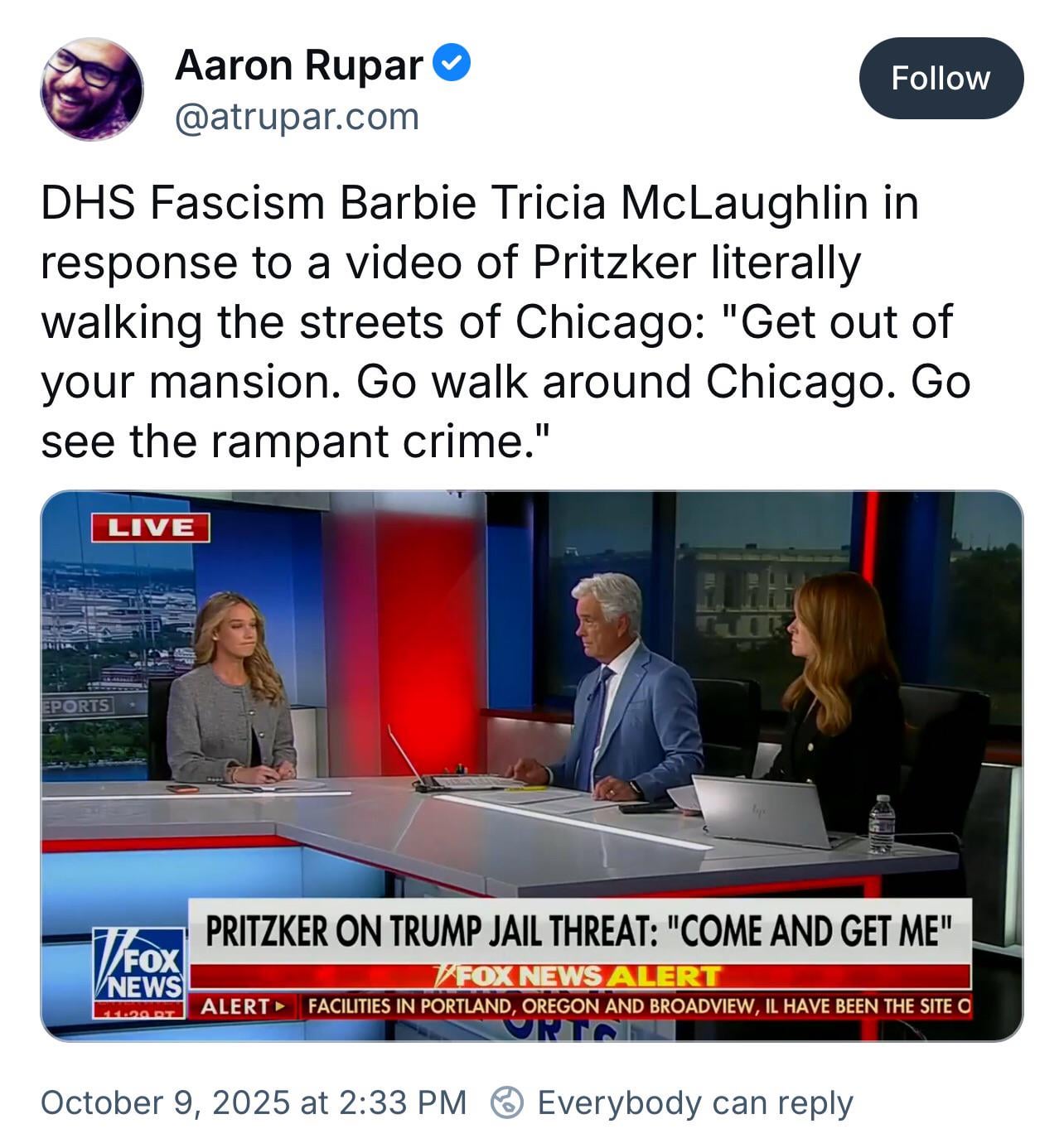
Task: Click the blue verified checkmark badge
Action: [x=453, y=64]
